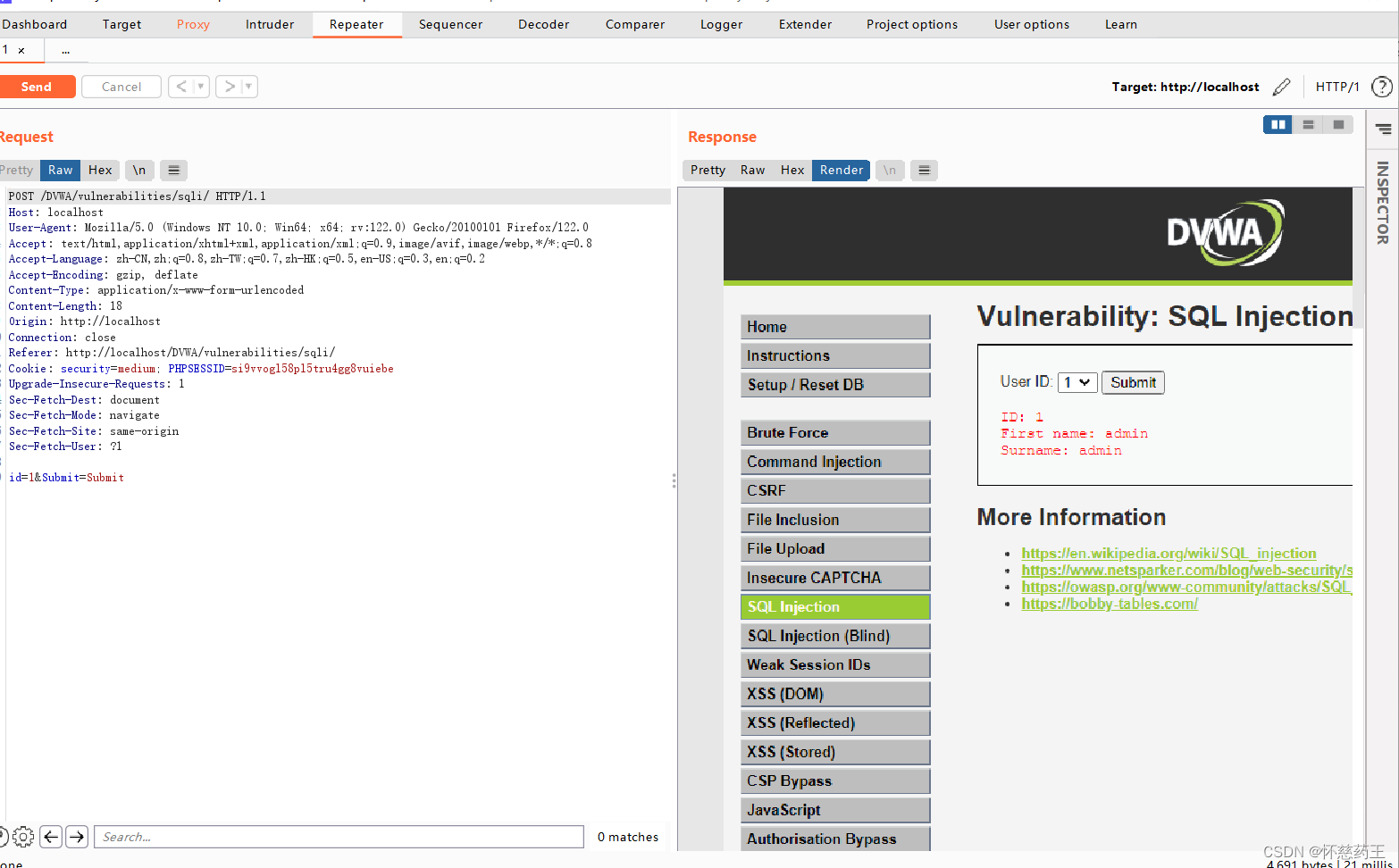
Task: Select Raw view in Response pane
Action: [752, 170]
